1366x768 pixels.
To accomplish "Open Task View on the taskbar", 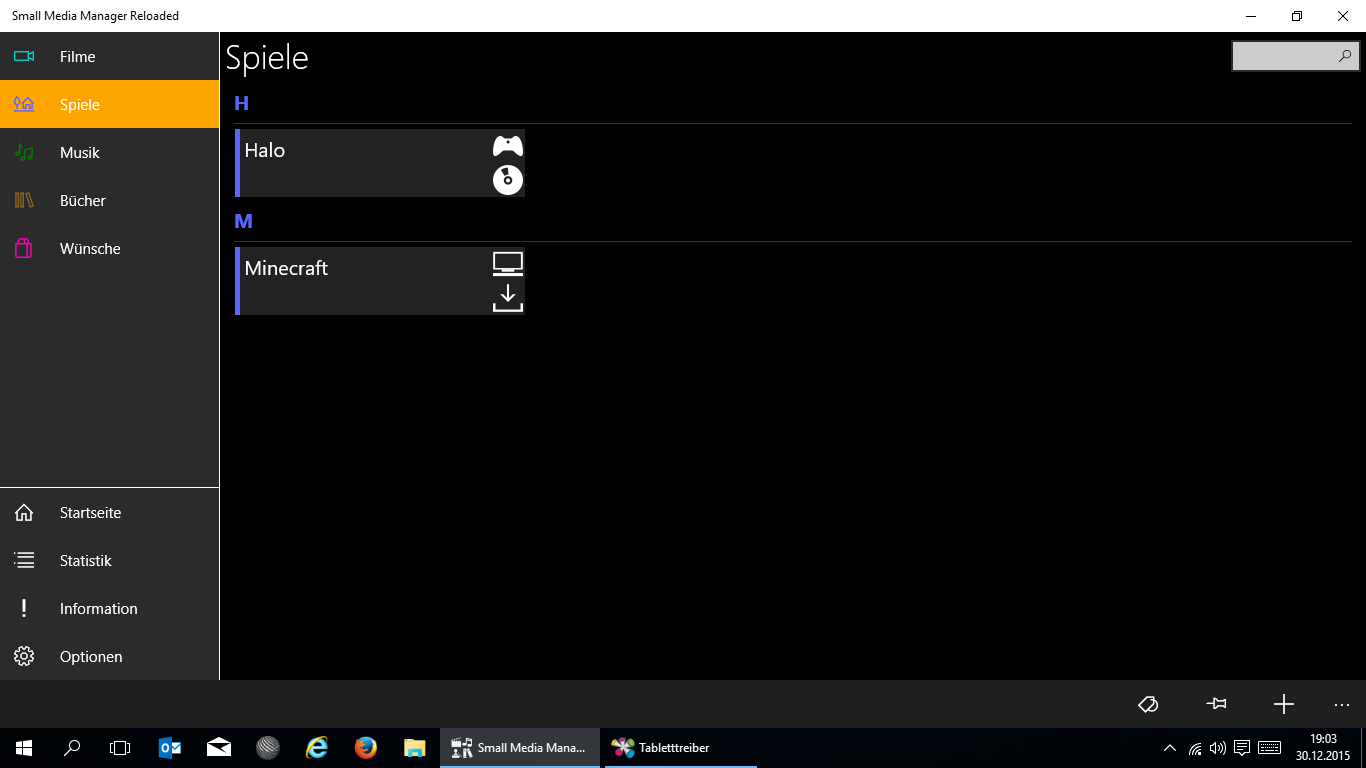I will [120, 748].
